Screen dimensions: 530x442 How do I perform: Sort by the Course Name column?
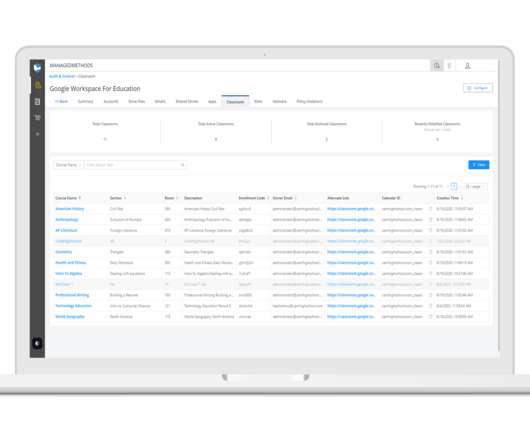[x=68, y=198]
